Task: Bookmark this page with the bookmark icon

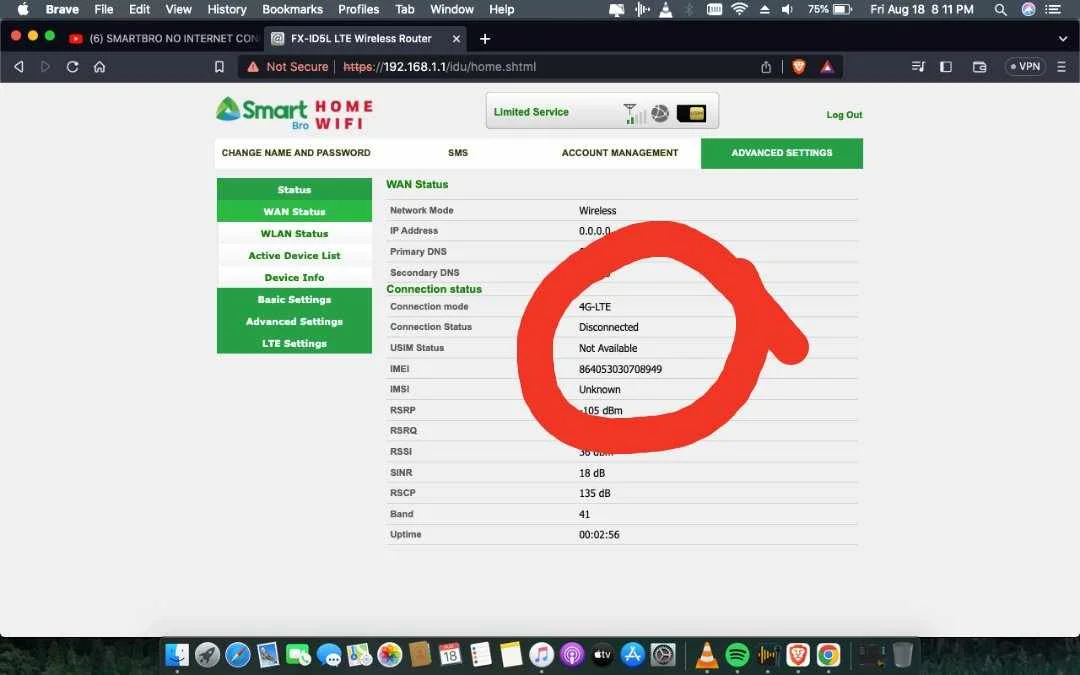Action: (x=219, y=67)
